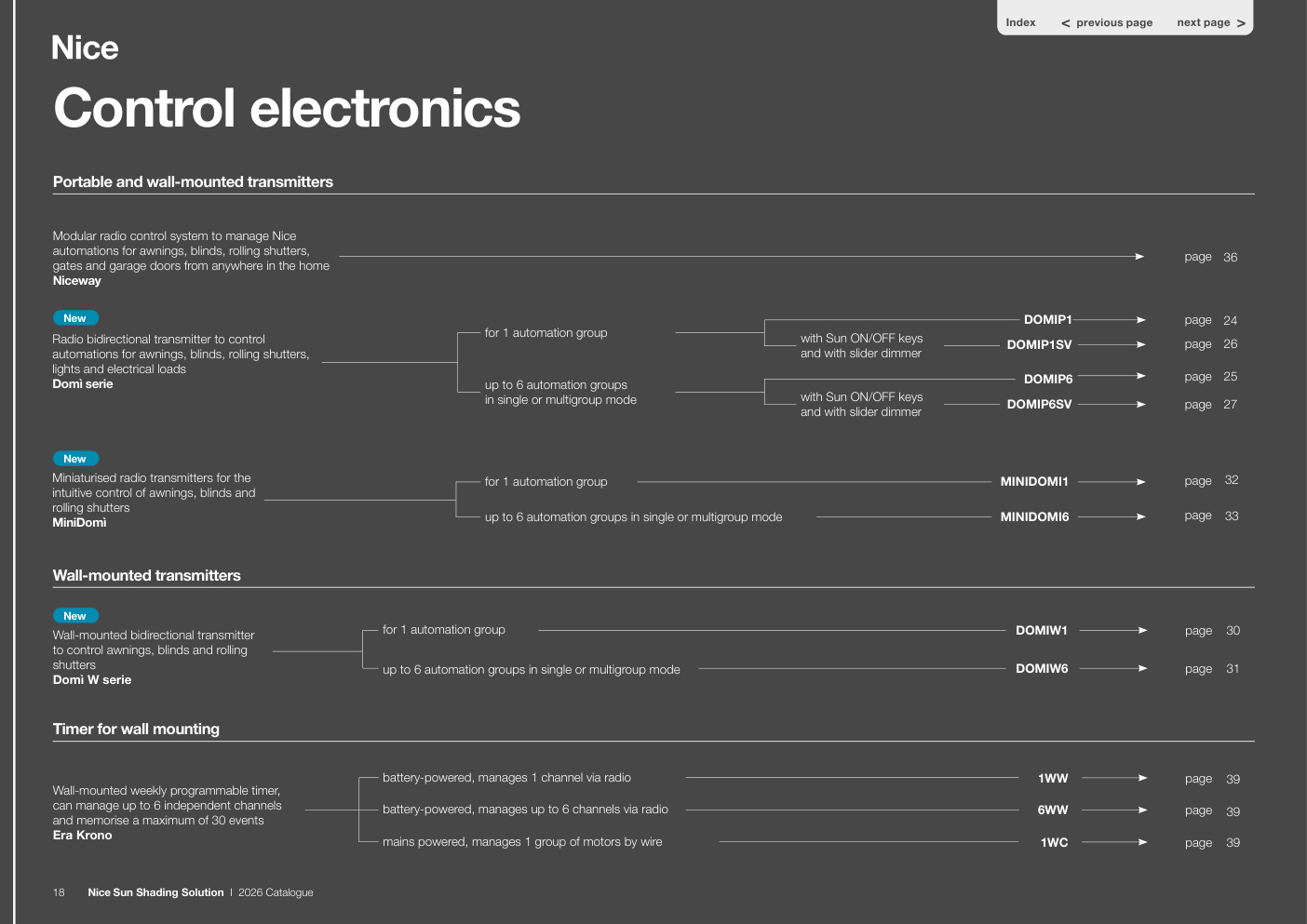Viewport: 1307px width, 924px height.
Task: Click the Domi W serie product name
Action: 92,680
